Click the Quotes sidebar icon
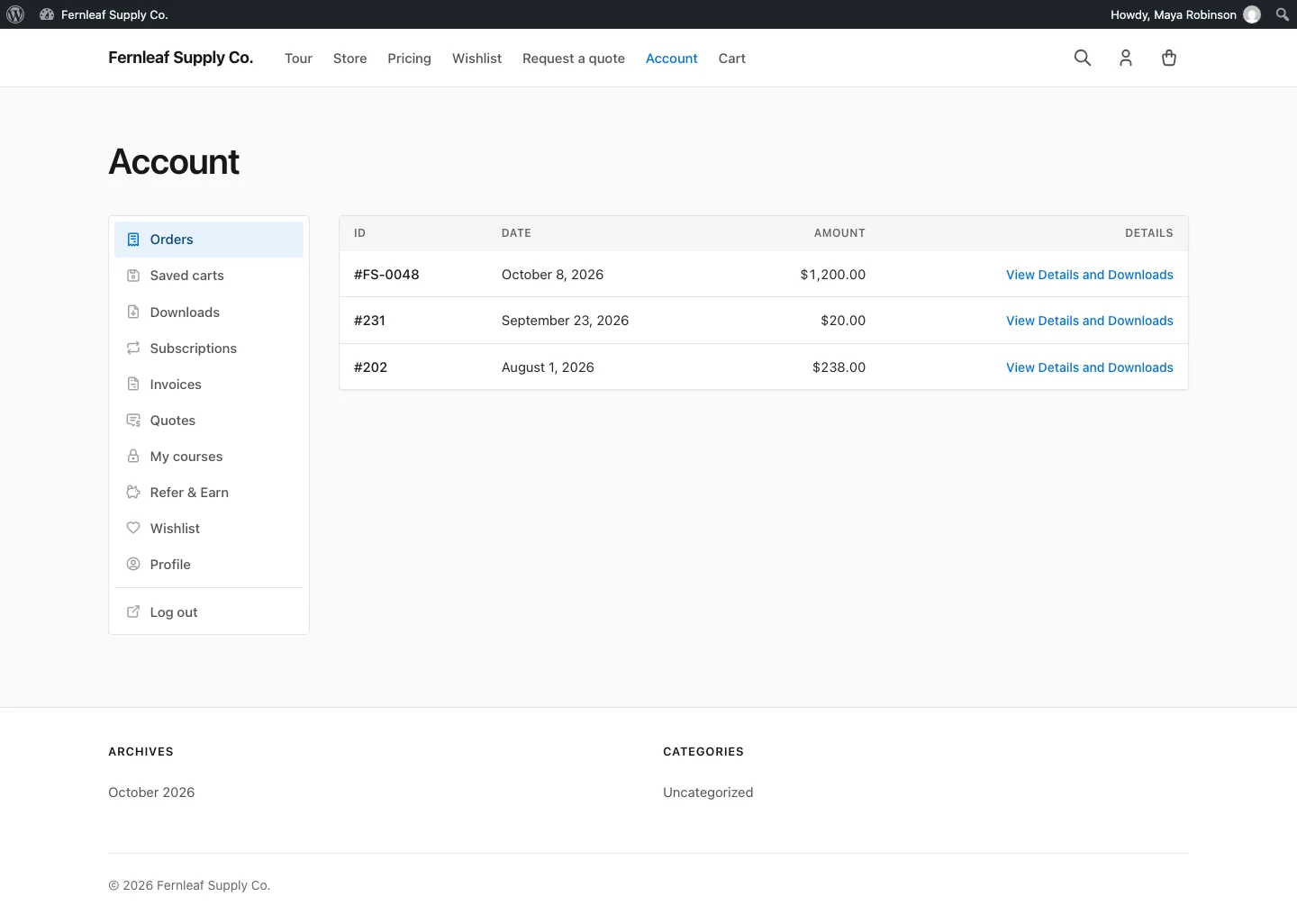 coord(133,420)
